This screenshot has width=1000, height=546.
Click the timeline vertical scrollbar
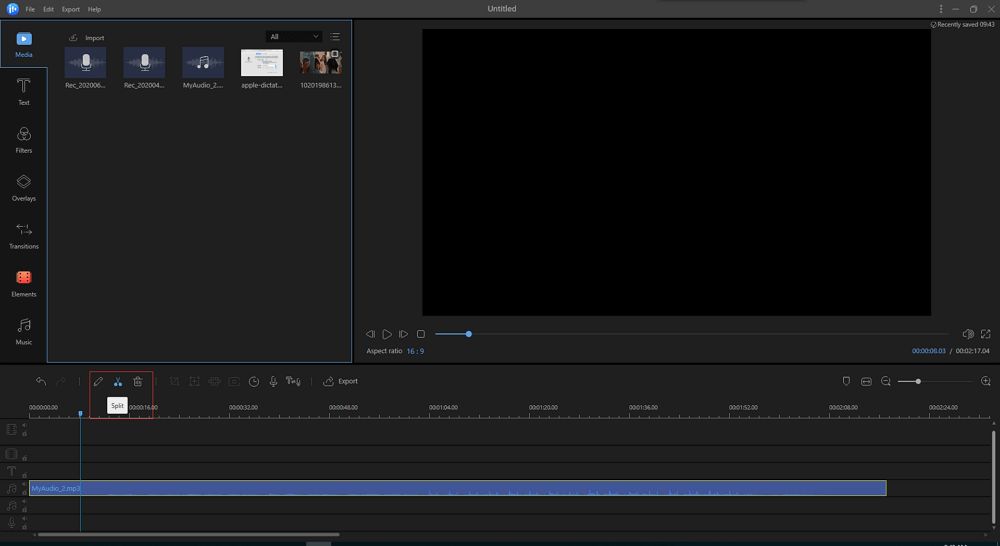[x=993, y=476]
